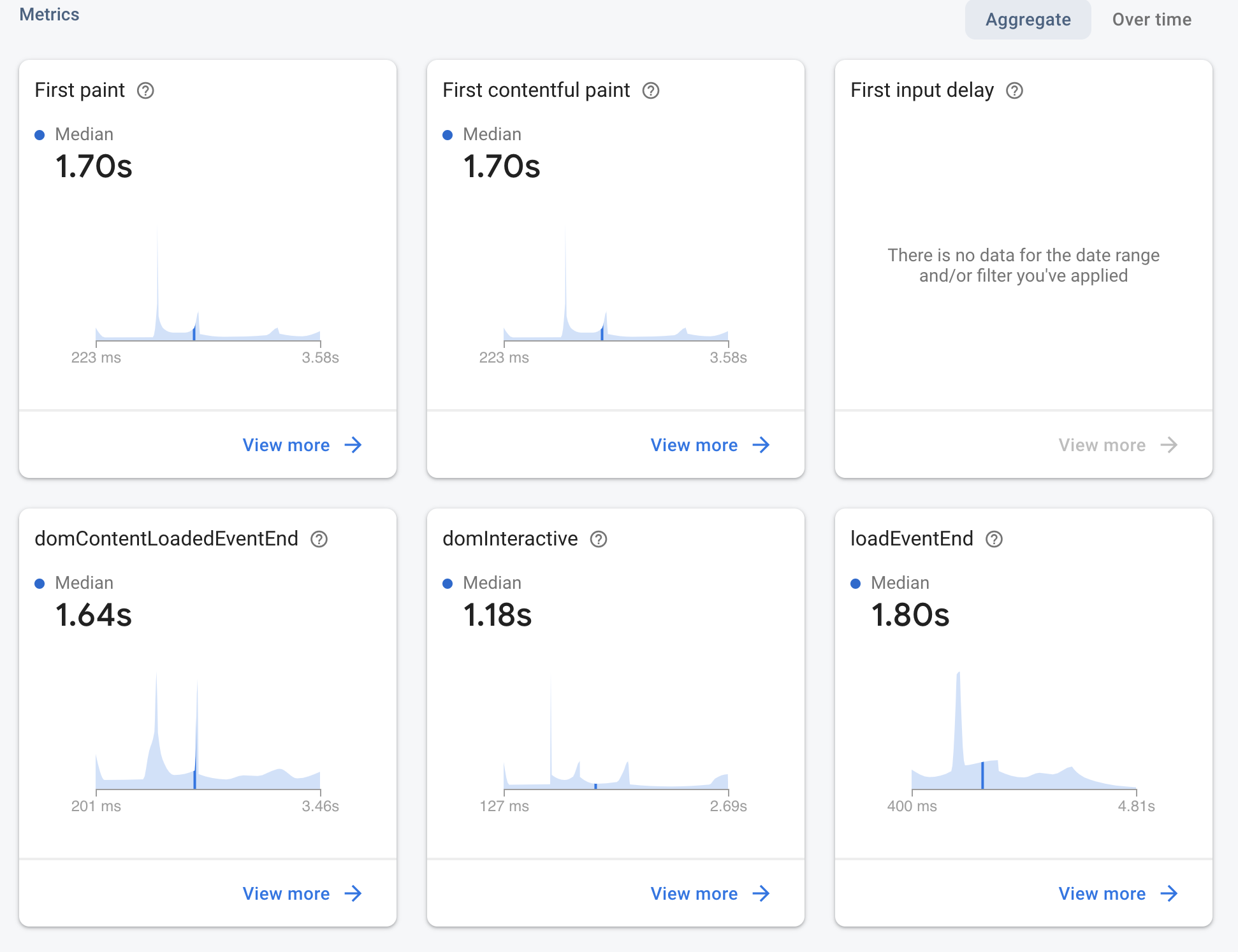
Task: Open help icon next to domInteractive
Action: (599, 539)
